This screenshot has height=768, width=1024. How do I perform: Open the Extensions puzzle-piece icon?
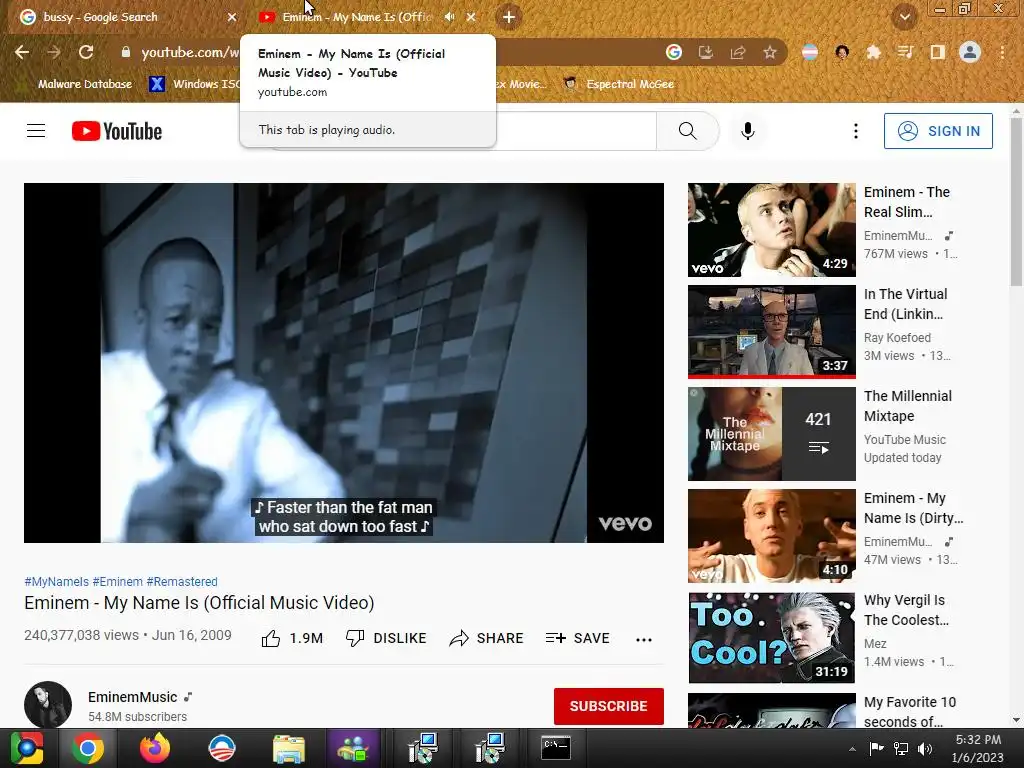point(873,52)
